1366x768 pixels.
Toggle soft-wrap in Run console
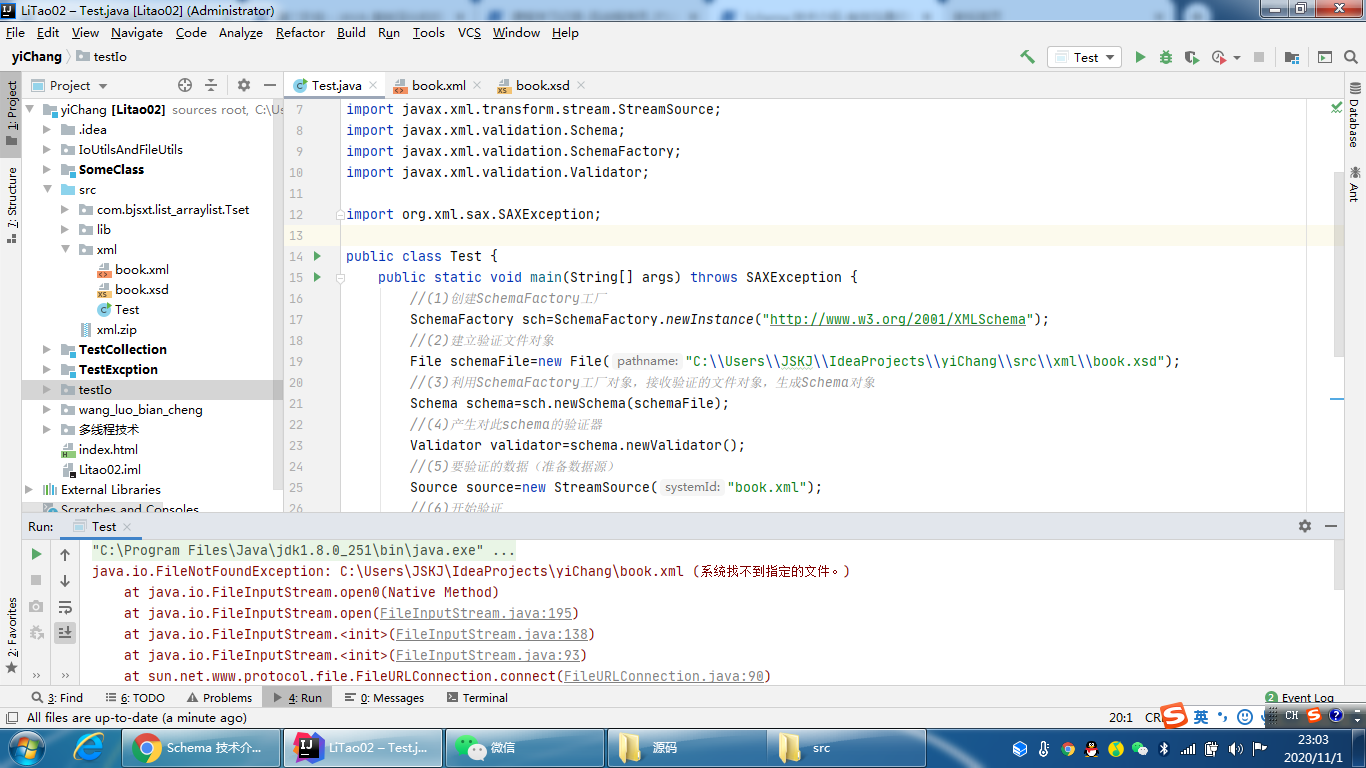tap(65, 607)
